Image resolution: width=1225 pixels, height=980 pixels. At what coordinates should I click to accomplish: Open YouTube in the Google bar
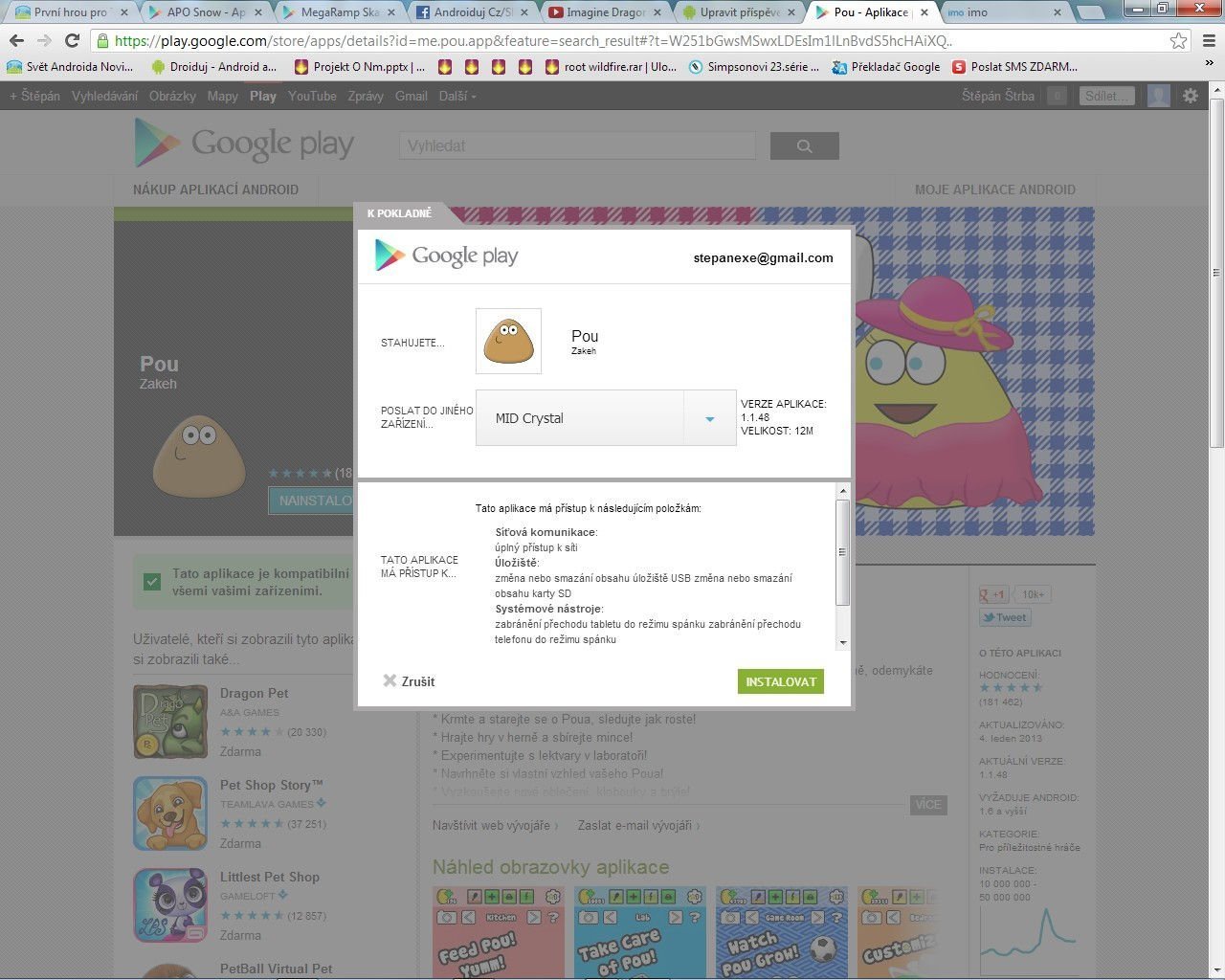pos(312,96)
